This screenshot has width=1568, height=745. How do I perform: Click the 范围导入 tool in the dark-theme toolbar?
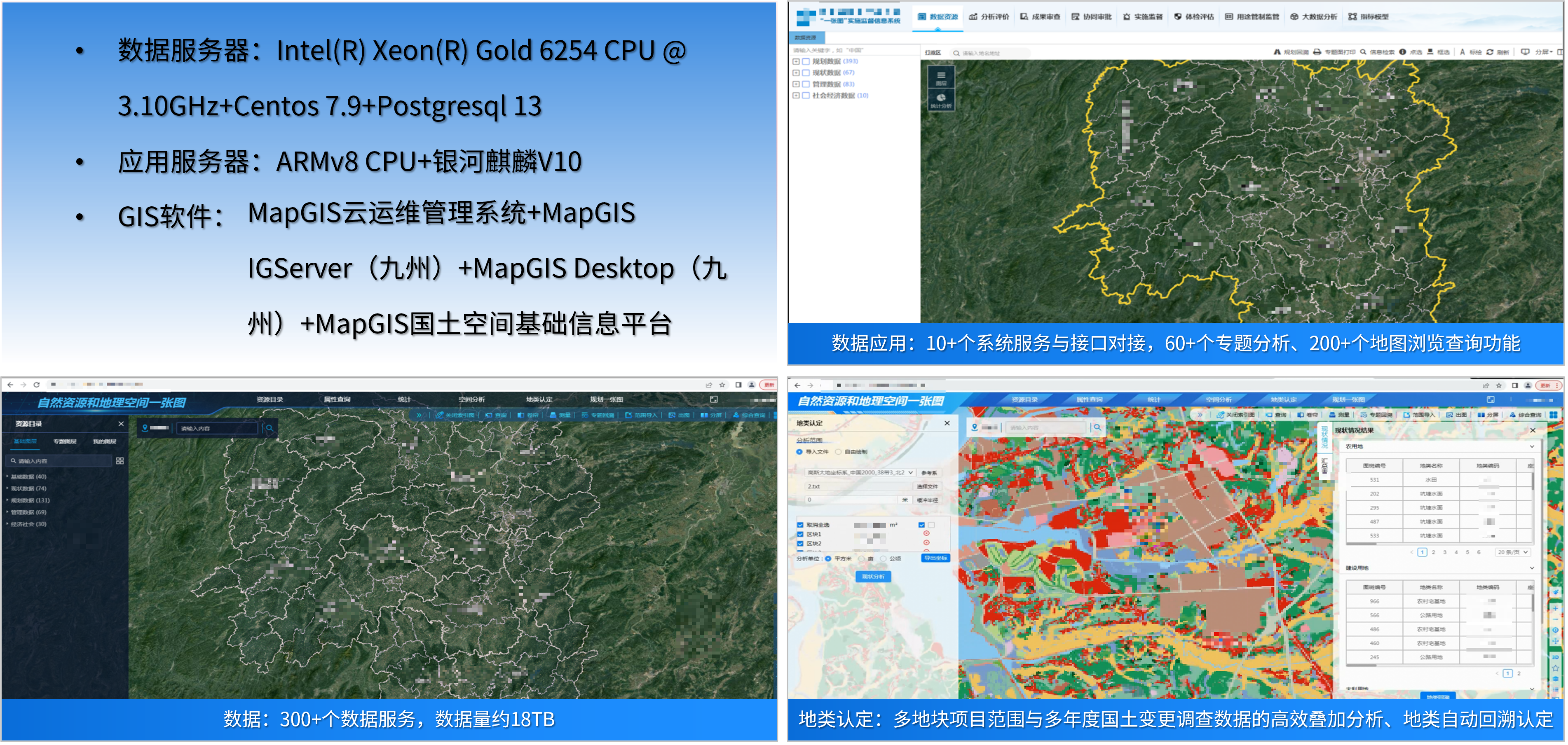tap(642, 416)
